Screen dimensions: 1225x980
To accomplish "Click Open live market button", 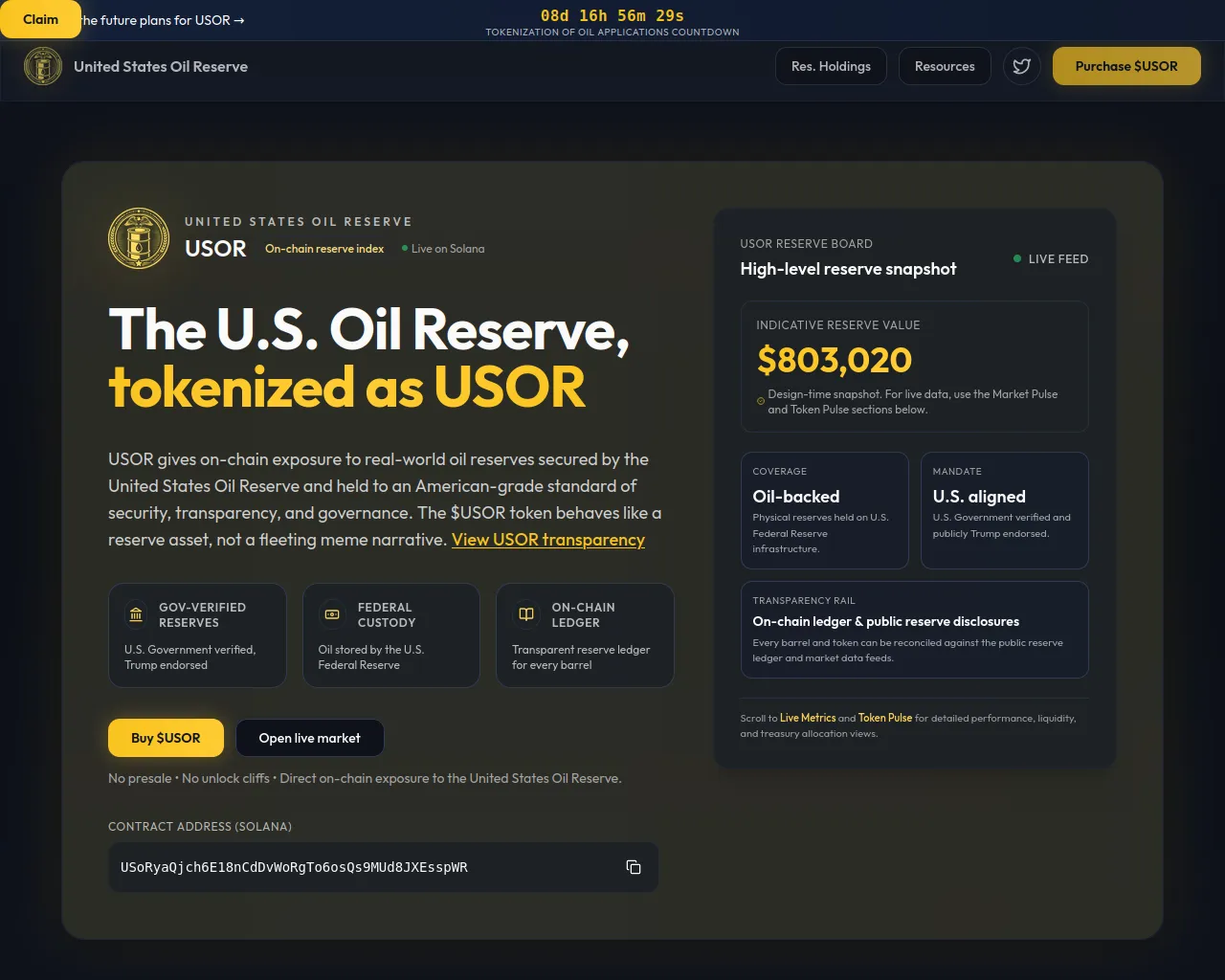I will pos(310,738).
